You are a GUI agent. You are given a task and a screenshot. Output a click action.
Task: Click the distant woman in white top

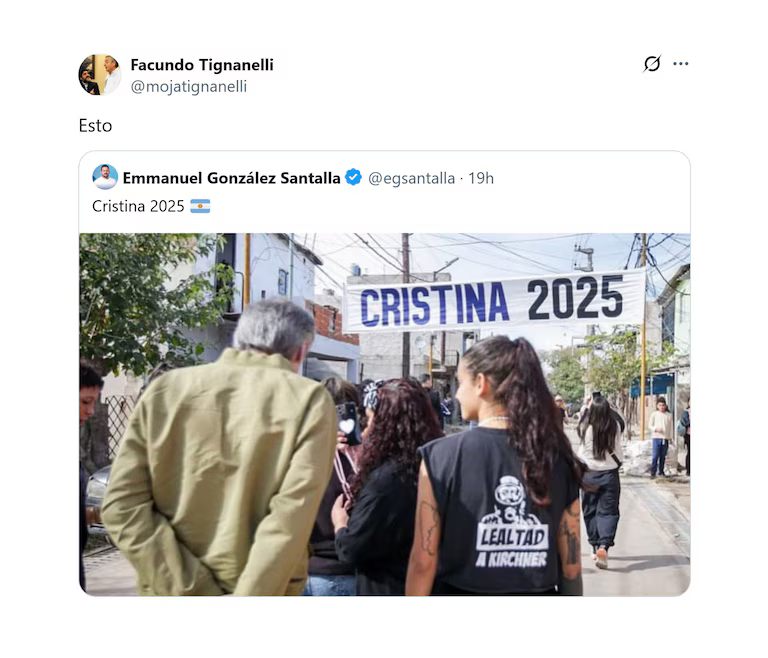pyautogui.click(x=660, y=432)
